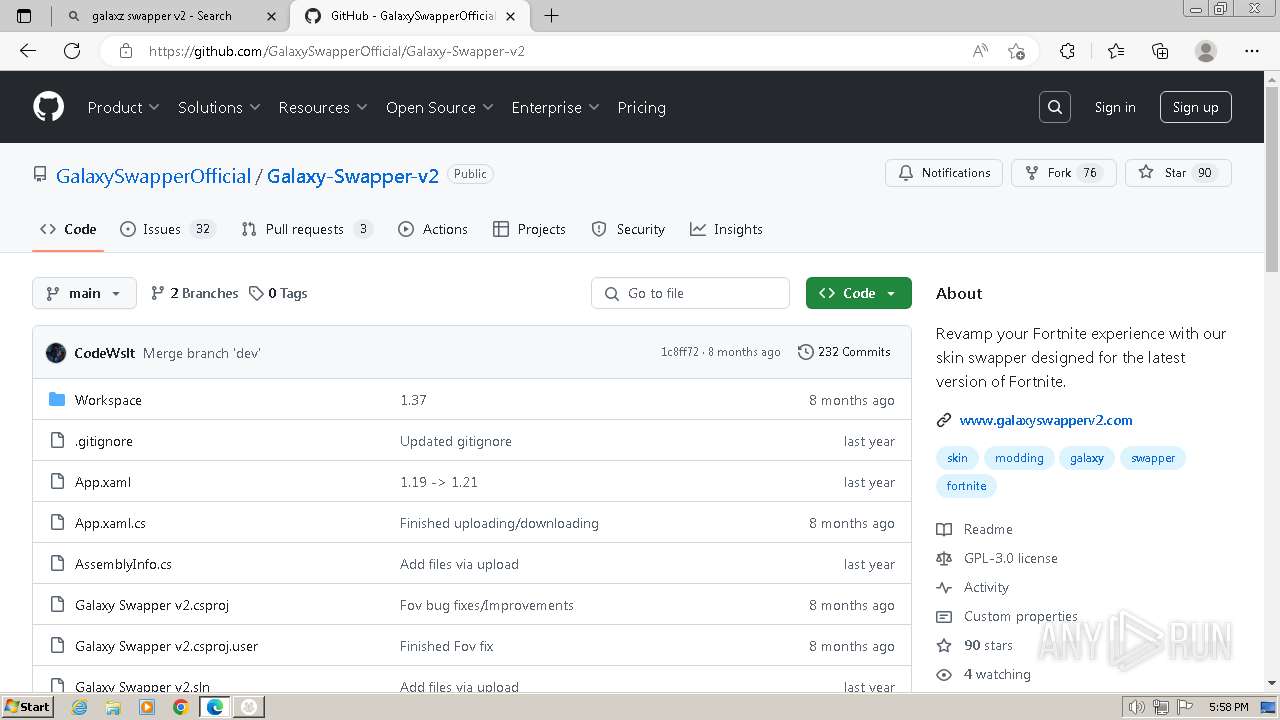Viewport: 1280px width, 720px height.
Task: Click Sign in link
Action: [1115, 107]
